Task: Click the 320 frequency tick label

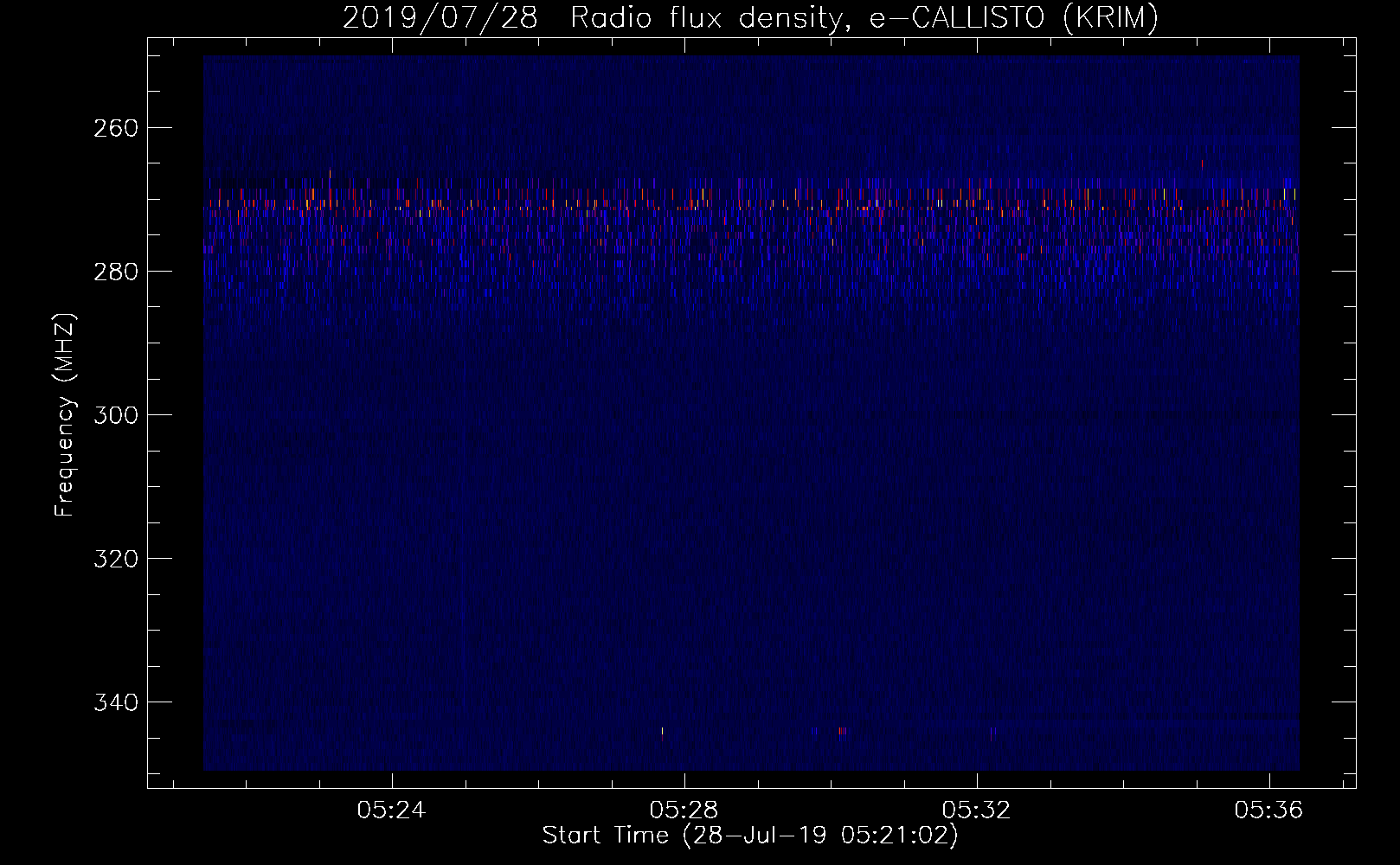Action: (x=115, y=559)
